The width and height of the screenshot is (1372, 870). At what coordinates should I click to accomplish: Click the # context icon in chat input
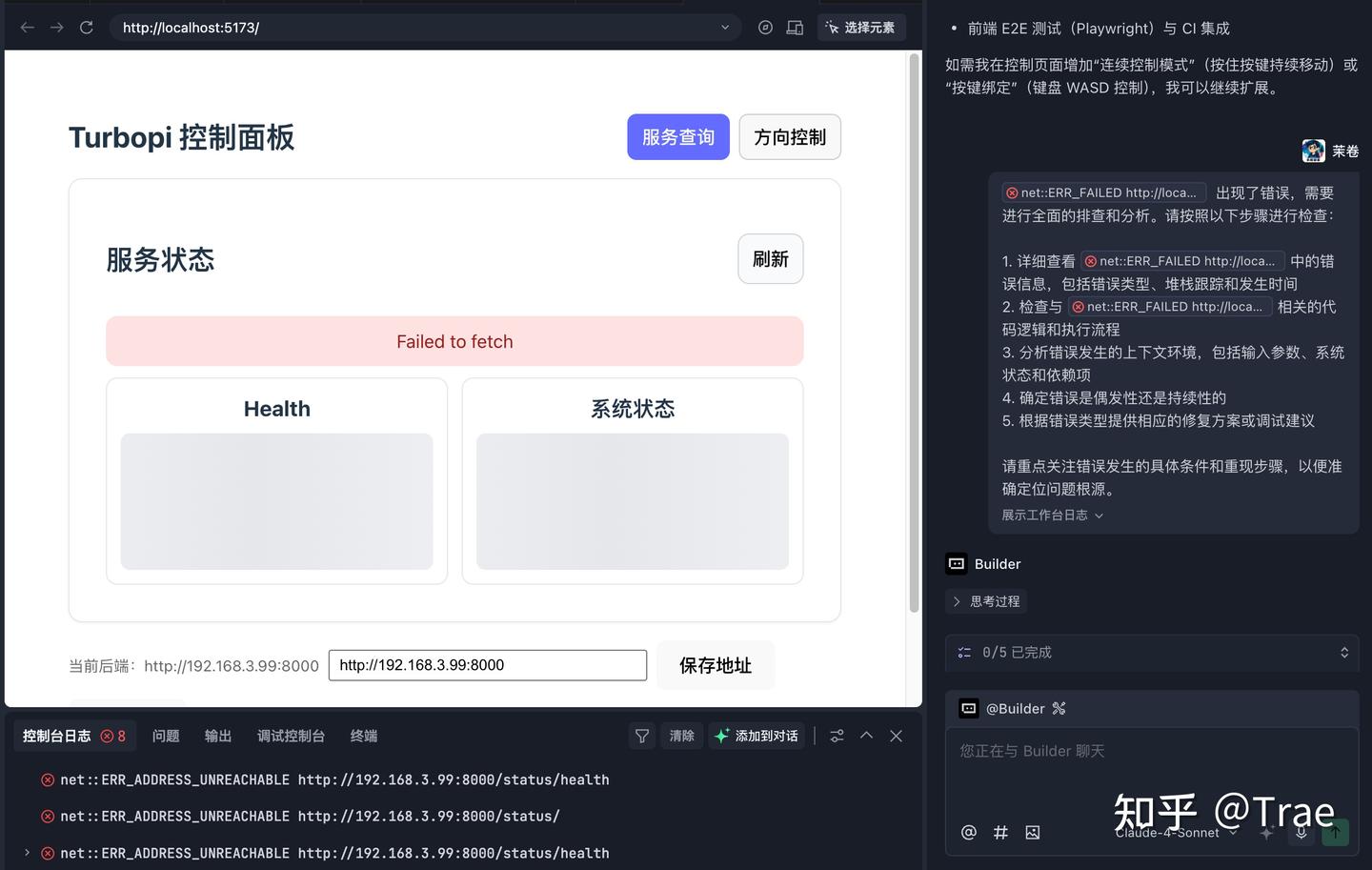tap(1000, 832)
